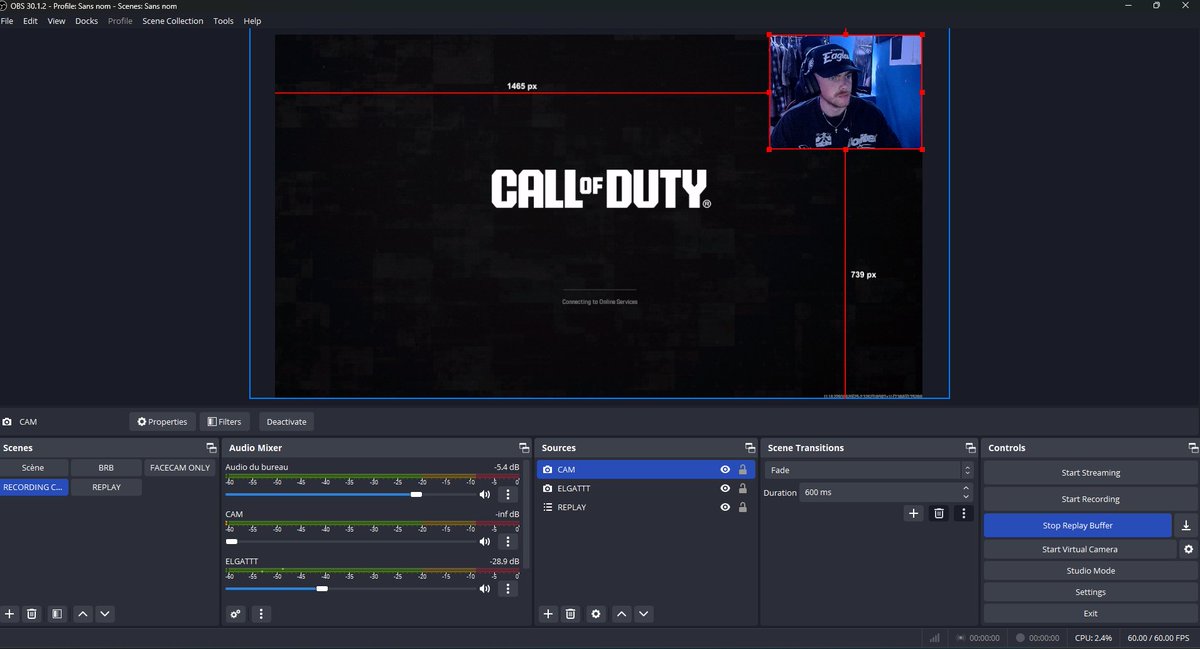Move source down arrow in Sources dock
1200x649 pixels.
pyautogui.click(x=644, y=614)
